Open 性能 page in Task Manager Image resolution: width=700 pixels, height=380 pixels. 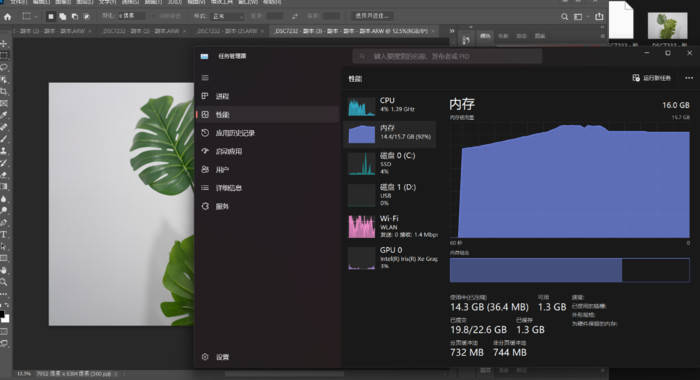coord(268,114)
